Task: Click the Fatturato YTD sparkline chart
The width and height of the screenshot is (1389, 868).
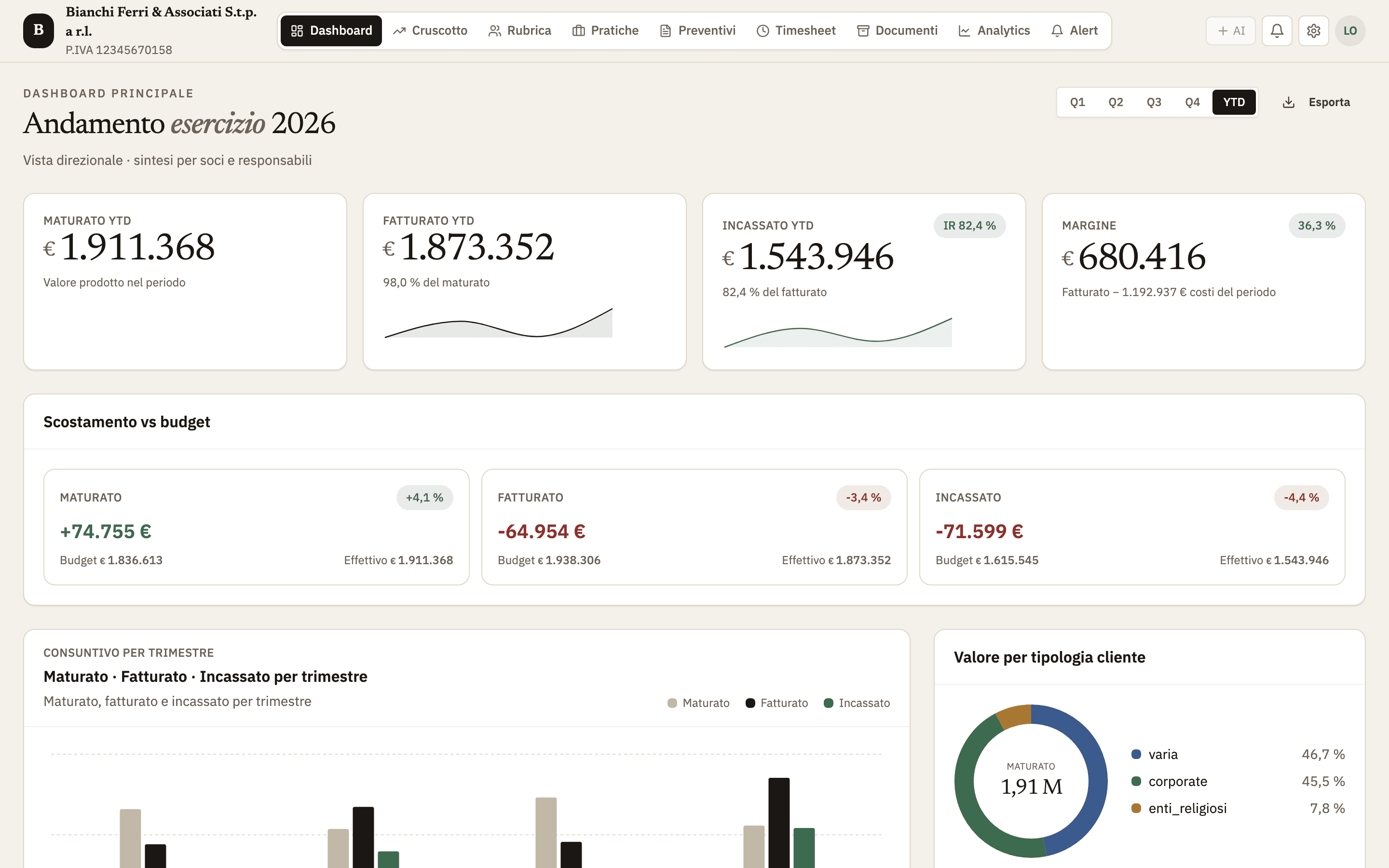Action: [498, 323]
